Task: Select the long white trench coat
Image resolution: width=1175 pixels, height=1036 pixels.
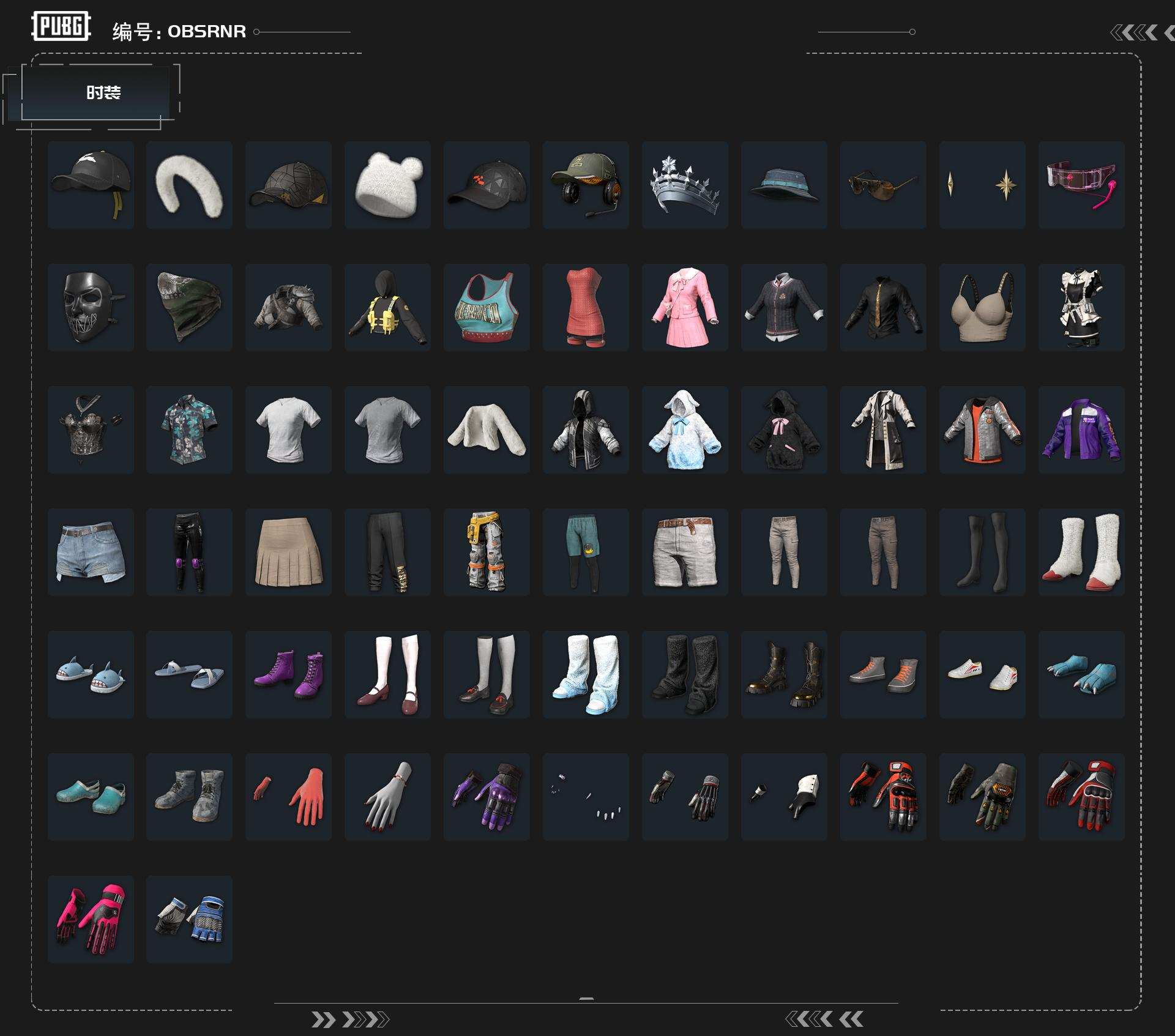Action: (x=883, y=430)
